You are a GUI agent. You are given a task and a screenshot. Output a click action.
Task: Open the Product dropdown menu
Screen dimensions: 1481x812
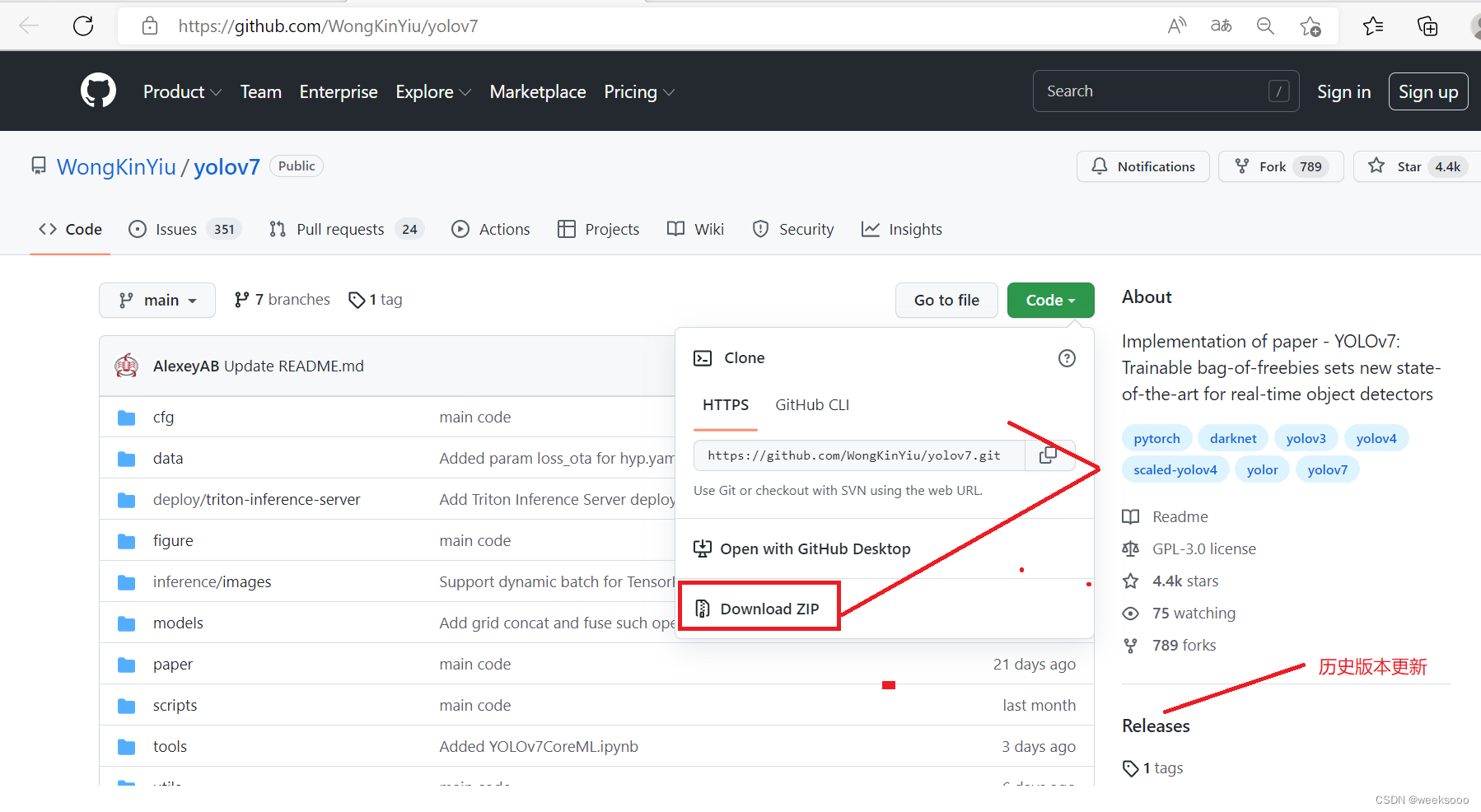[182, 92]
